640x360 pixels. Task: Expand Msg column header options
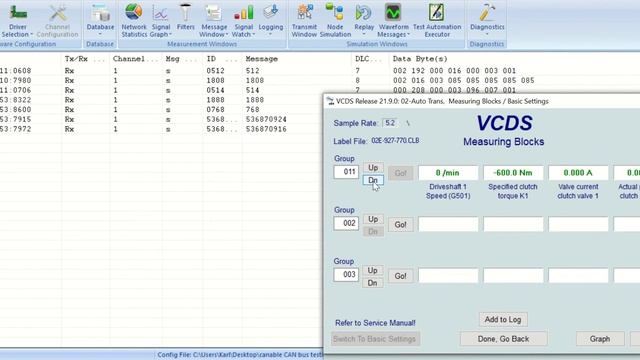click(x=191, y=59)
